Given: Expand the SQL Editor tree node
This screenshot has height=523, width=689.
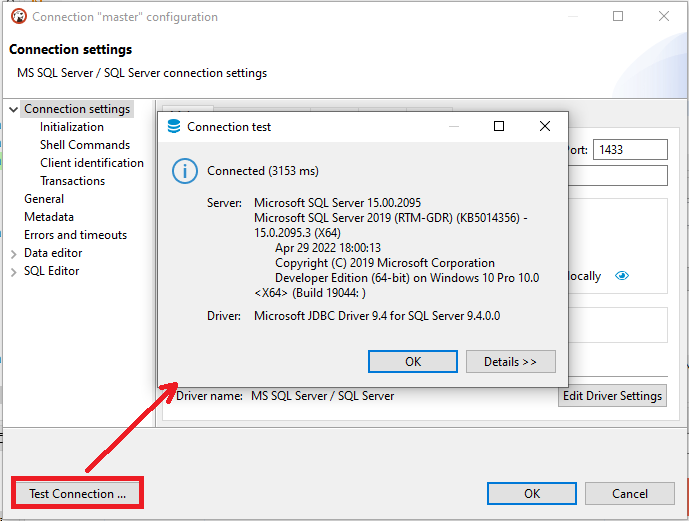Looking at the screenshot, I should [14, 272].
